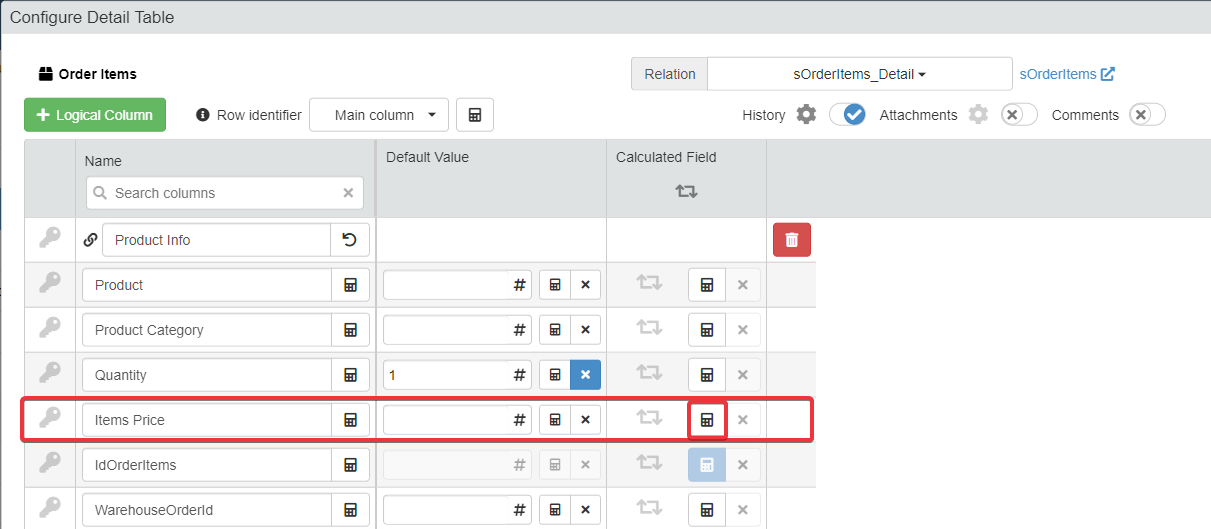This screenshot has height=529, width=1211.
Task: Open Attachments settings gear
Action: pos(978,115)
